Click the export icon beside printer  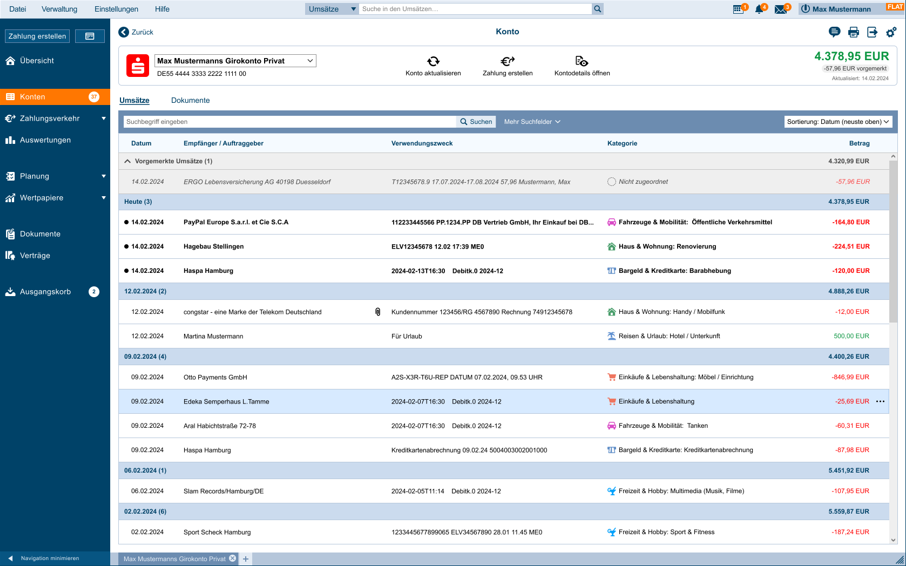[x=872, y=33]
